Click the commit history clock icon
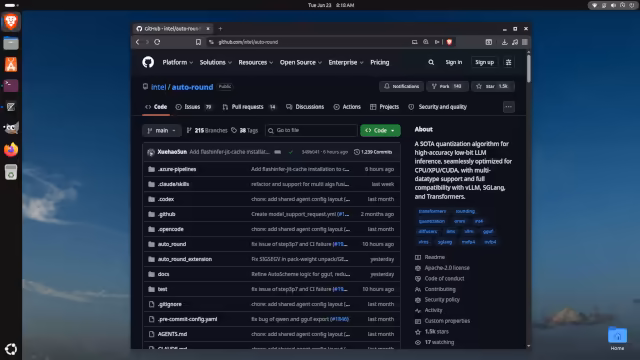The height and width of the screenshot is (360, 640). tap(357, 152)
